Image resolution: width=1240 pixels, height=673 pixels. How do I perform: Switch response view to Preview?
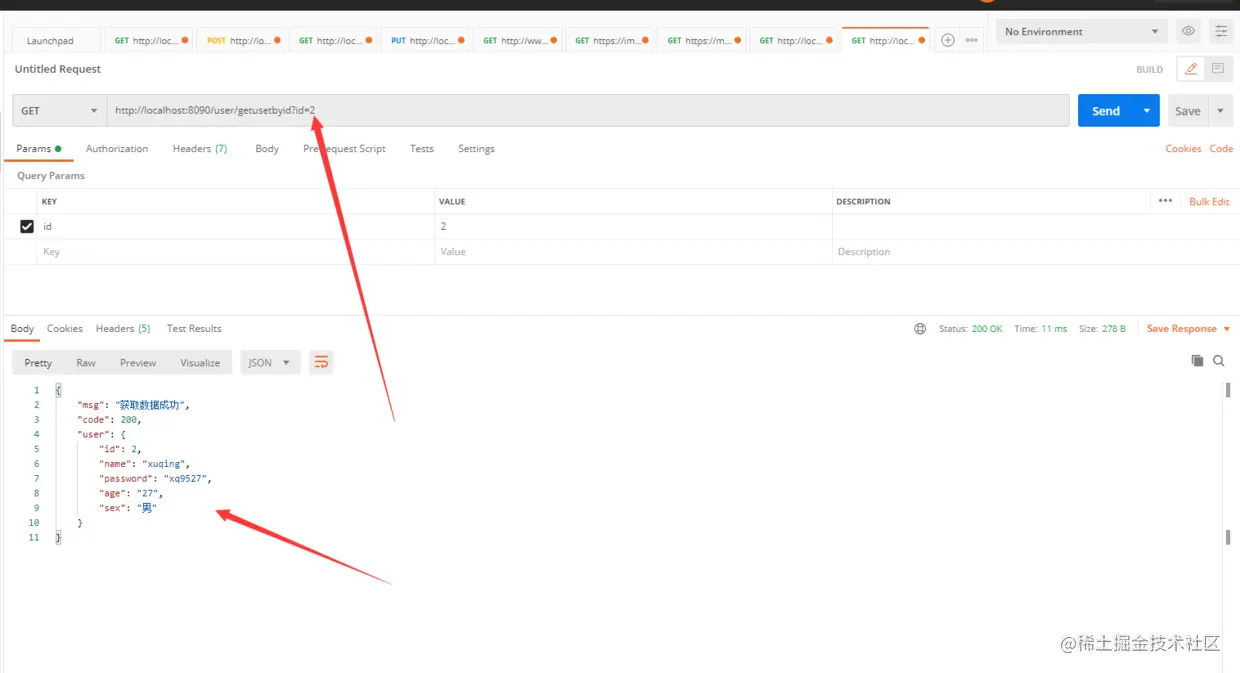(138, 362)
